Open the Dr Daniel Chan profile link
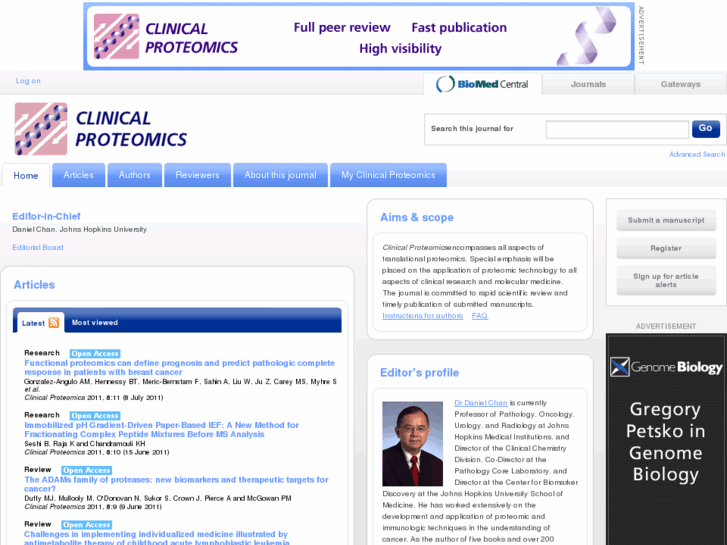727x545 pixels. pyautogui.click(x=481, y=403)
